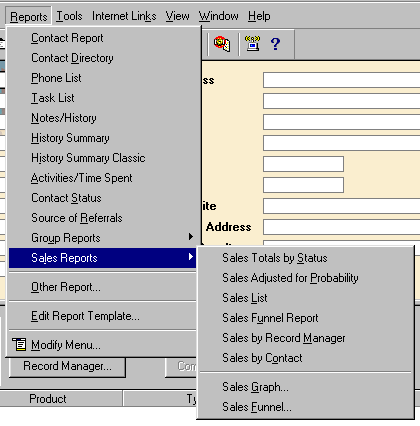The image size is (420, 426).
Task: Click the computer with antenna toolbar icon
Action: [252, 43]
